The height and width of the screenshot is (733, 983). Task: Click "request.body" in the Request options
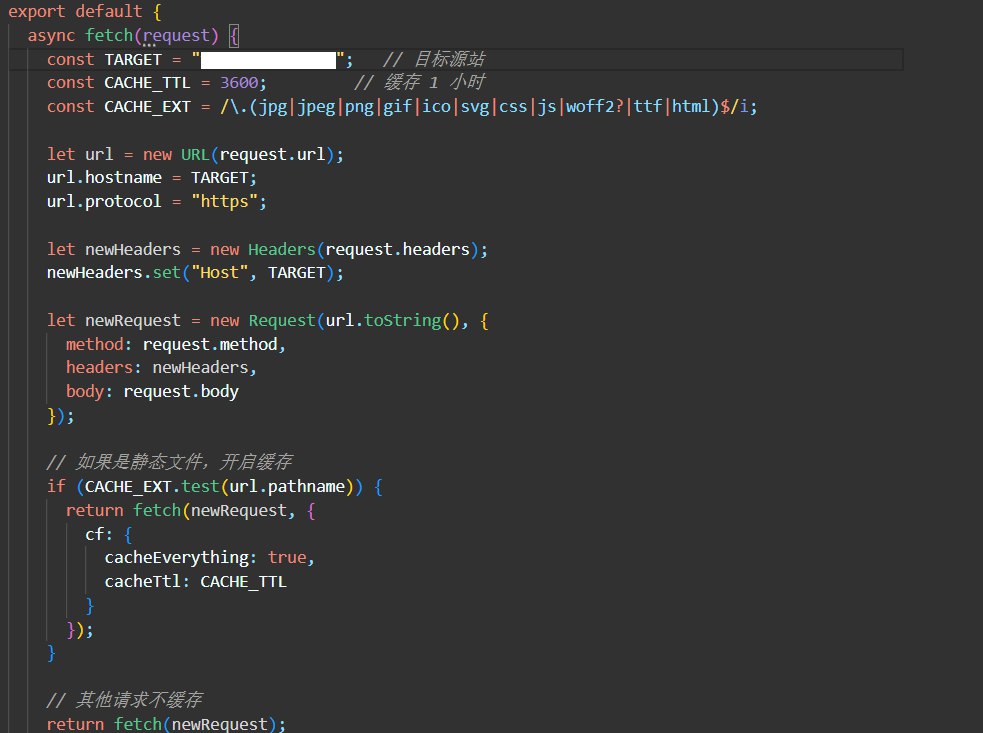(x=181, y=392)
